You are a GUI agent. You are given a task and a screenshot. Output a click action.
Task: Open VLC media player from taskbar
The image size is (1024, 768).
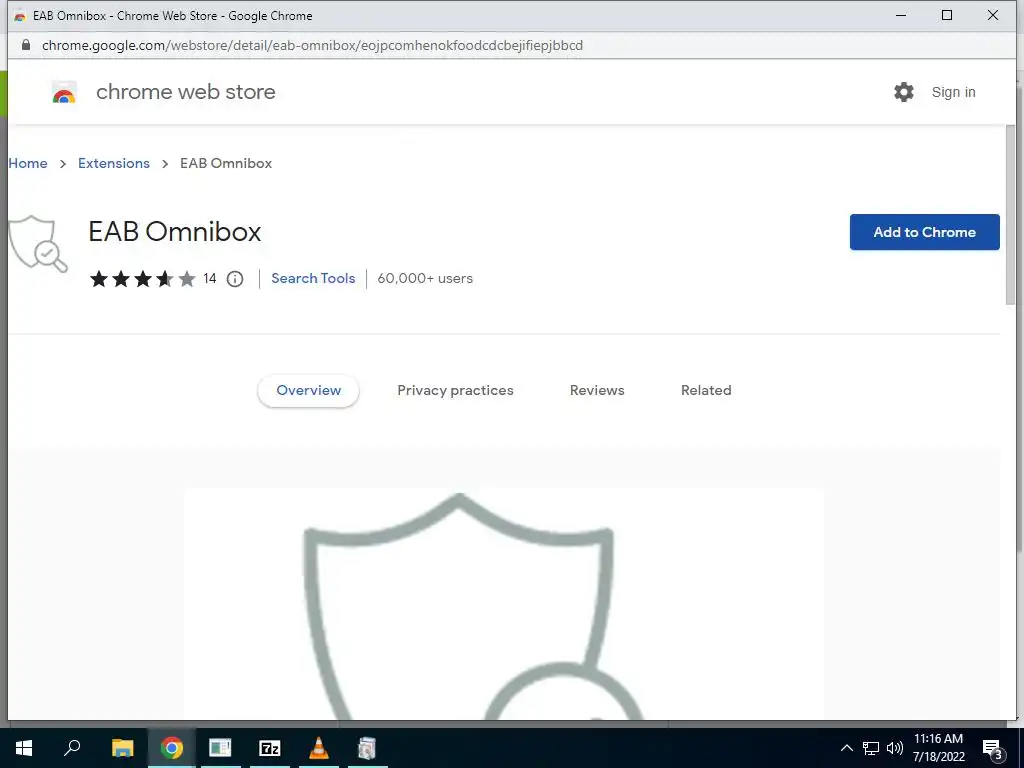(319, 748)
